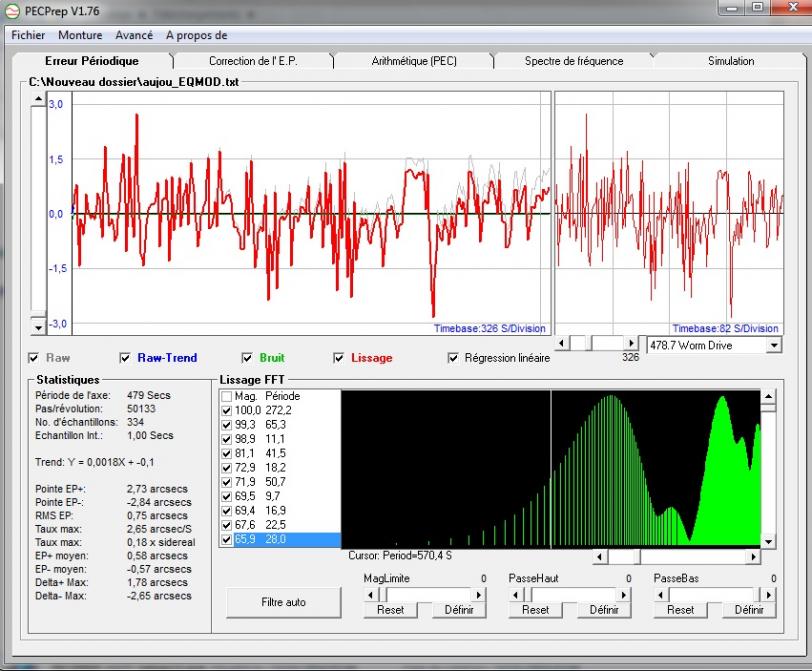This screenshot has width=812, height=671.
Task: Click the down arrow on graph vertical scale
Action: pyautogui.click(x=39, y=327)
